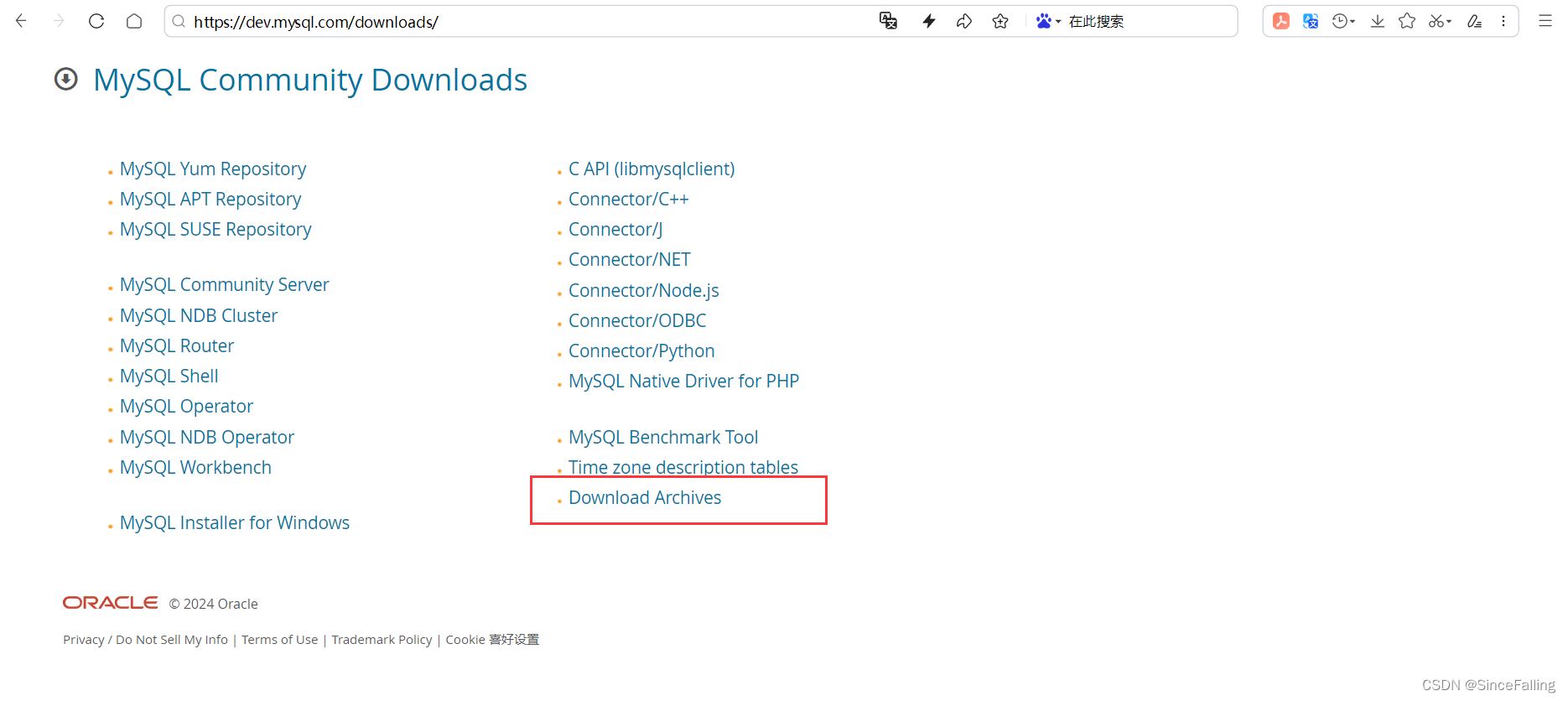Open Privacy / Do Not Sell My Info
The height and width of the screenshot is (701, 1568).
point(145,639)
